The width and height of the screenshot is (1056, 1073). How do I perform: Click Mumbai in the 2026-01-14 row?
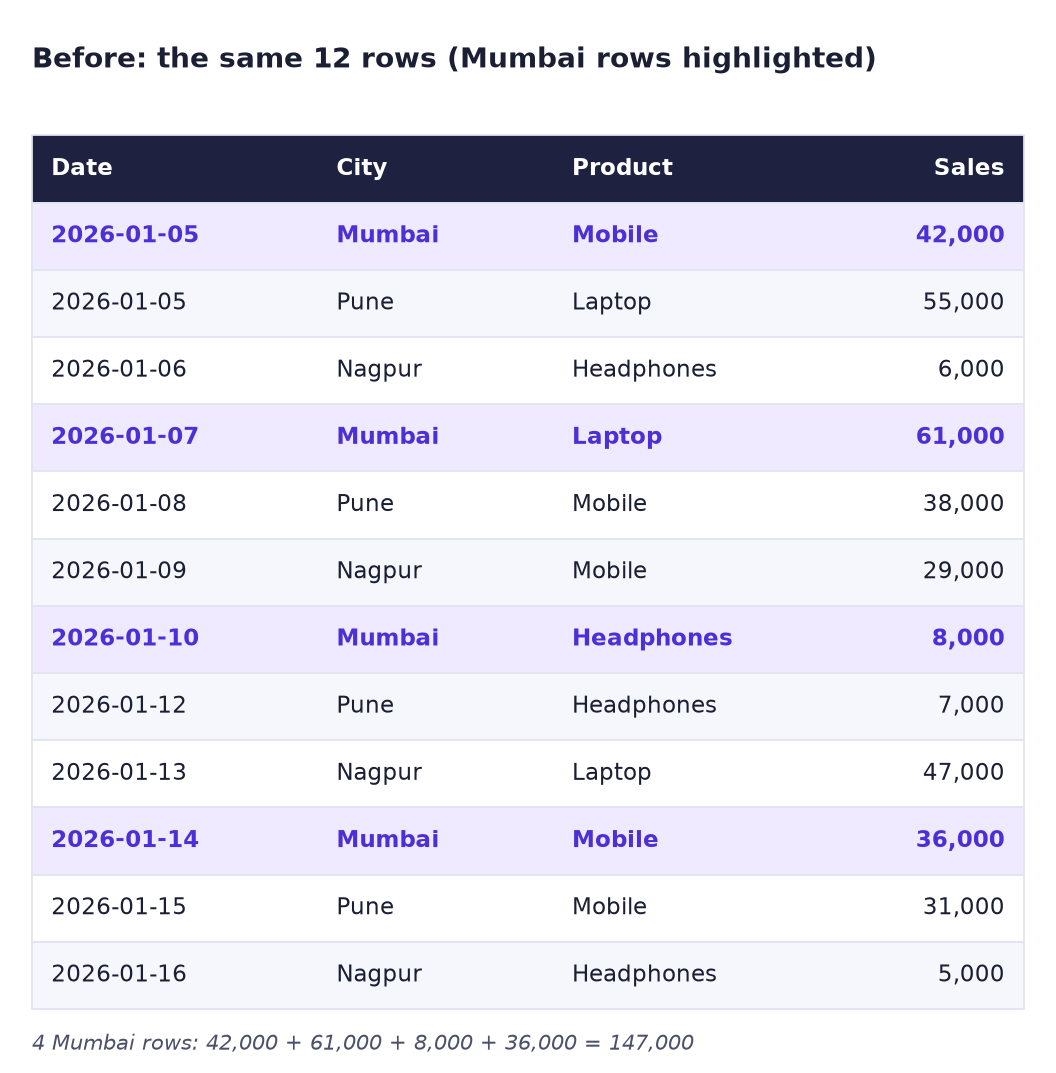[x=387, y=839]
